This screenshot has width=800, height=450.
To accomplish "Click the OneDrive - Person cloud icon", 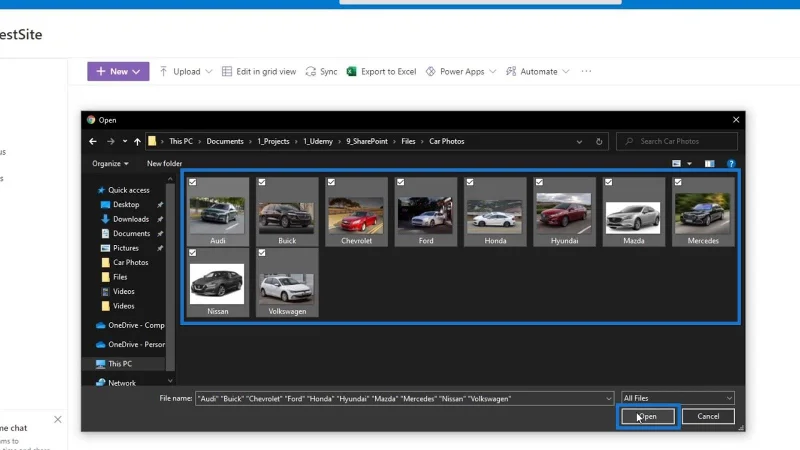I will coord(101,344).
